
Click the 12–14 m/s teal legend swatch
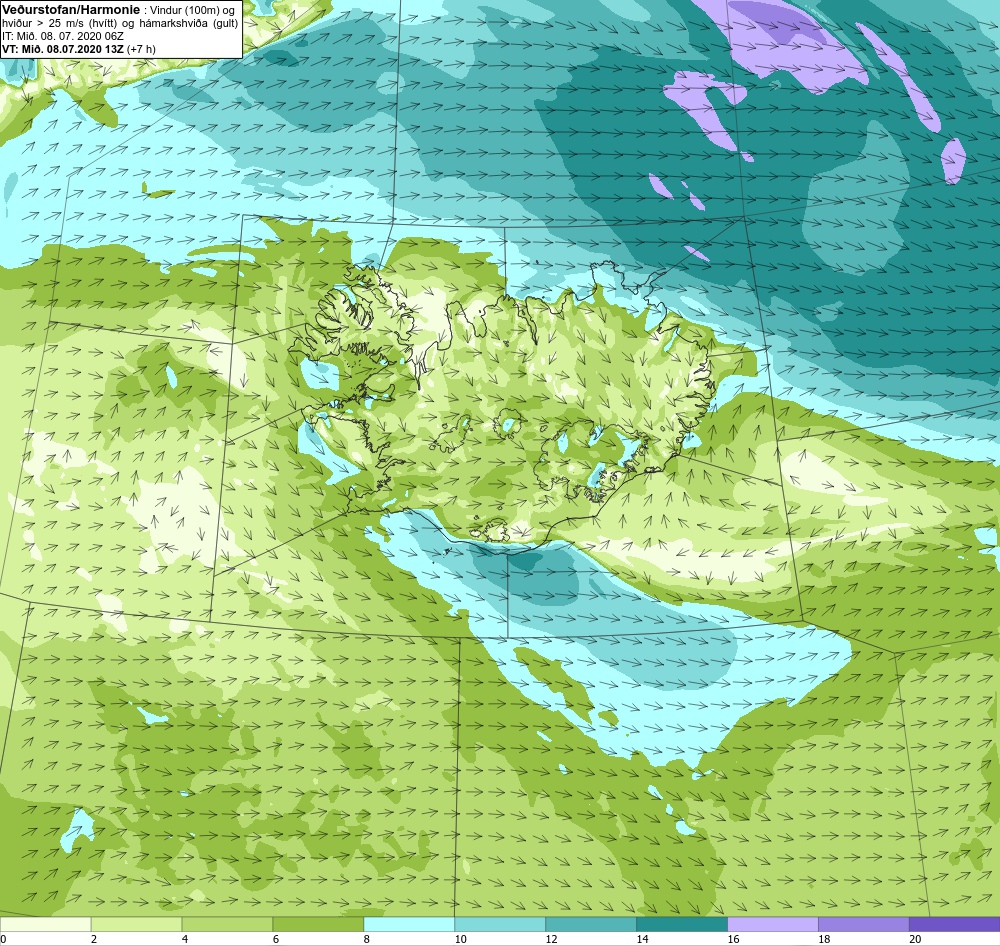pyautogui.click(x=591, y=924)
